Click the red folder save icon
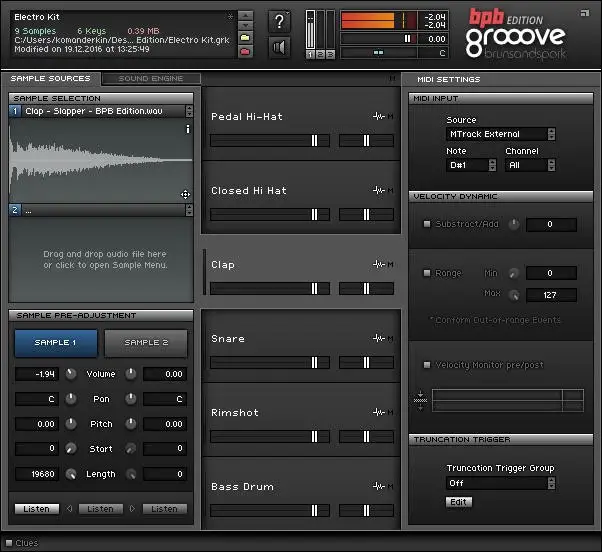The width and height of the screenshot is (602, 552). click(245, 50)
